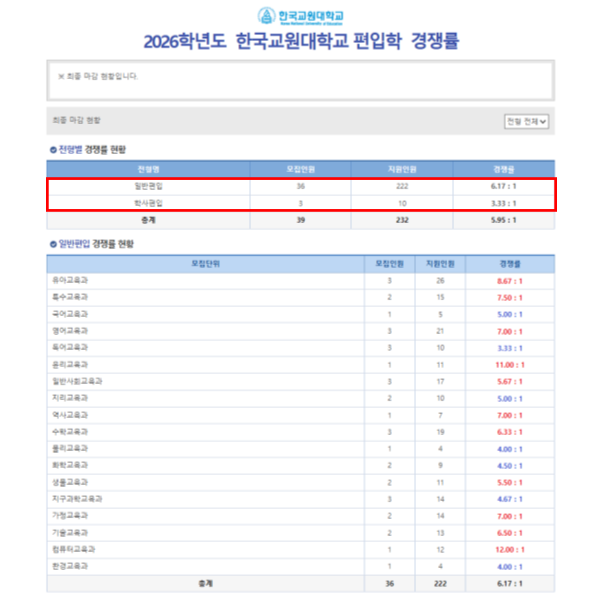The height and width of the screenshot is (600, 600).
Task: Click the 8.67 : 1 ratio value
Action: point(510,281)
